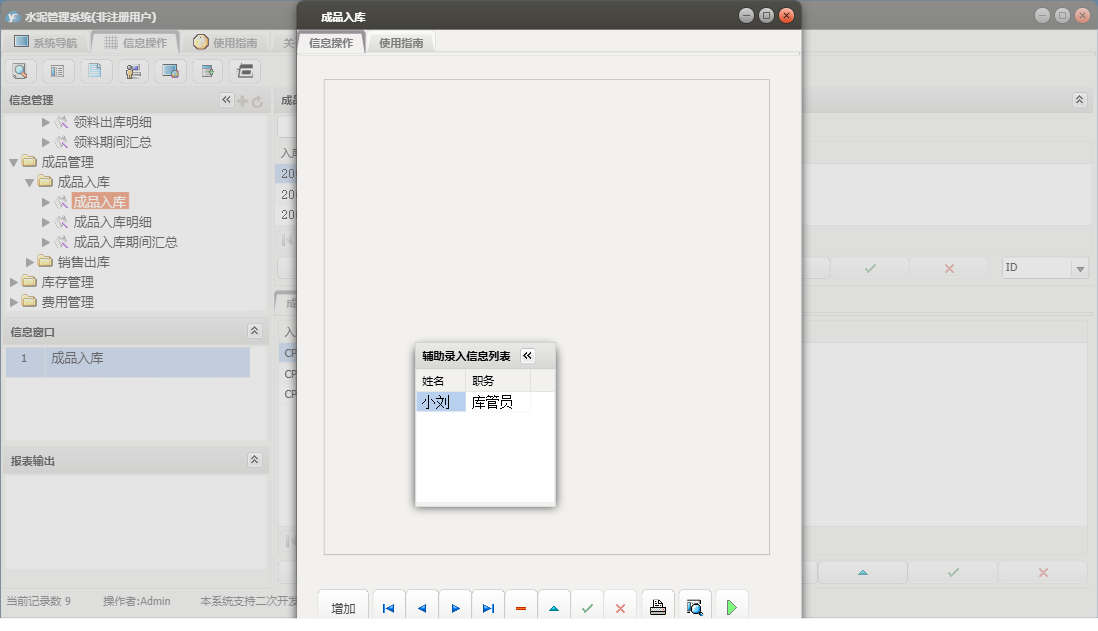Go to next record in dialog toolbar
This screenshot has width=1098, height=631.
pyautogui.click(x=455, y=608)
